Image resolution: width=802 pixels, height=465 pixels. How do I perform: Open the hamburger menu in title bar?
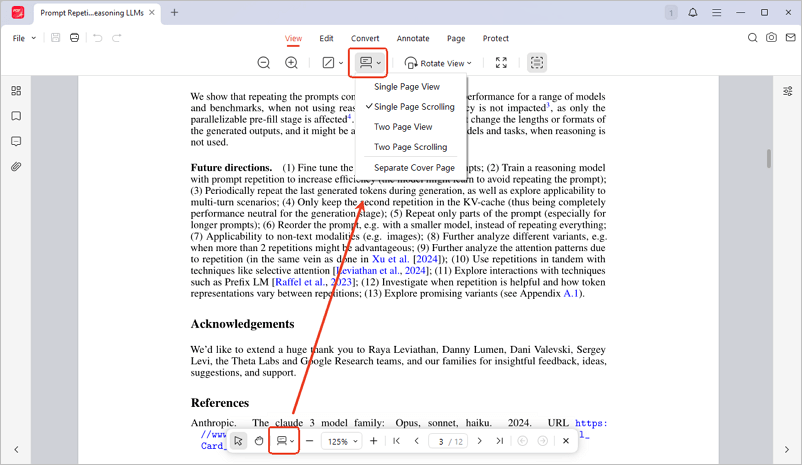[x=717, y=13]
